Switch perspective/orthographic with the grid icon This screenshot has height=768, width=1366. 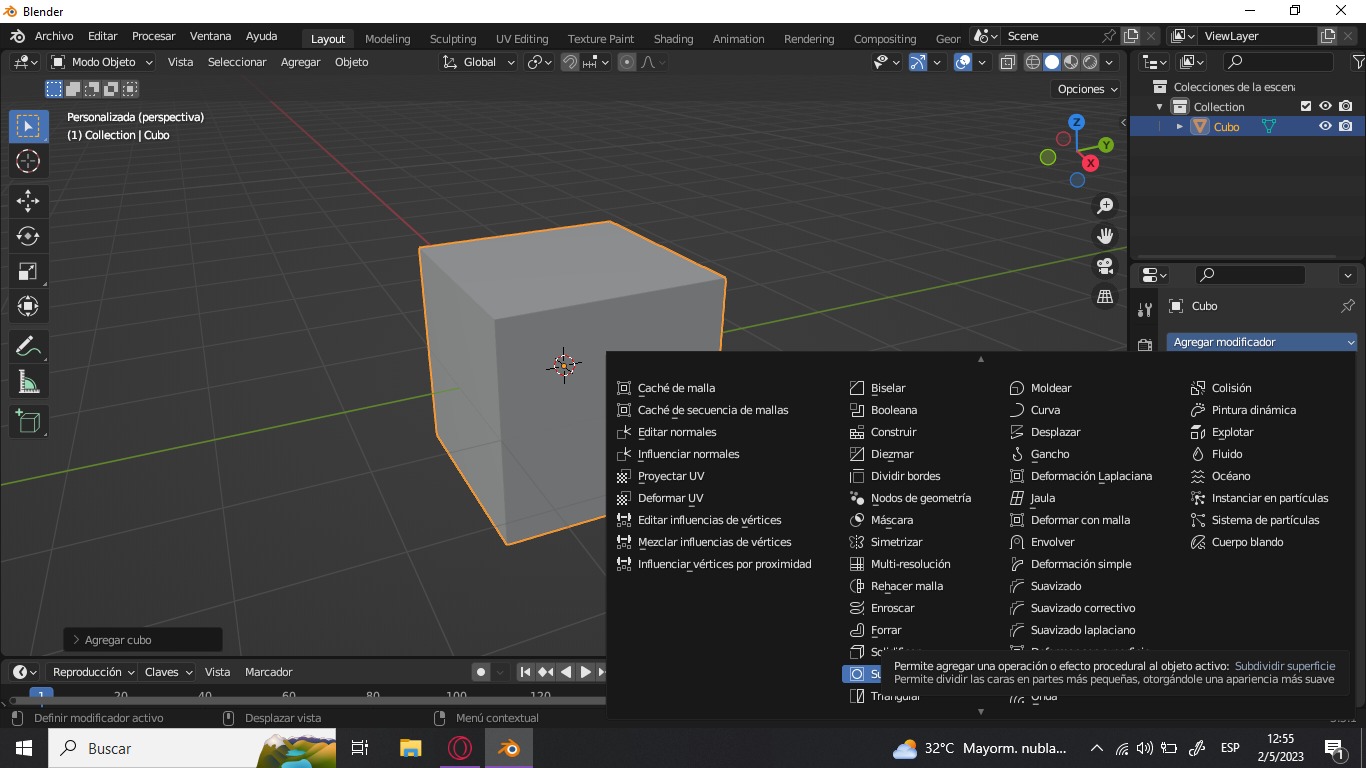(1105, 297)
